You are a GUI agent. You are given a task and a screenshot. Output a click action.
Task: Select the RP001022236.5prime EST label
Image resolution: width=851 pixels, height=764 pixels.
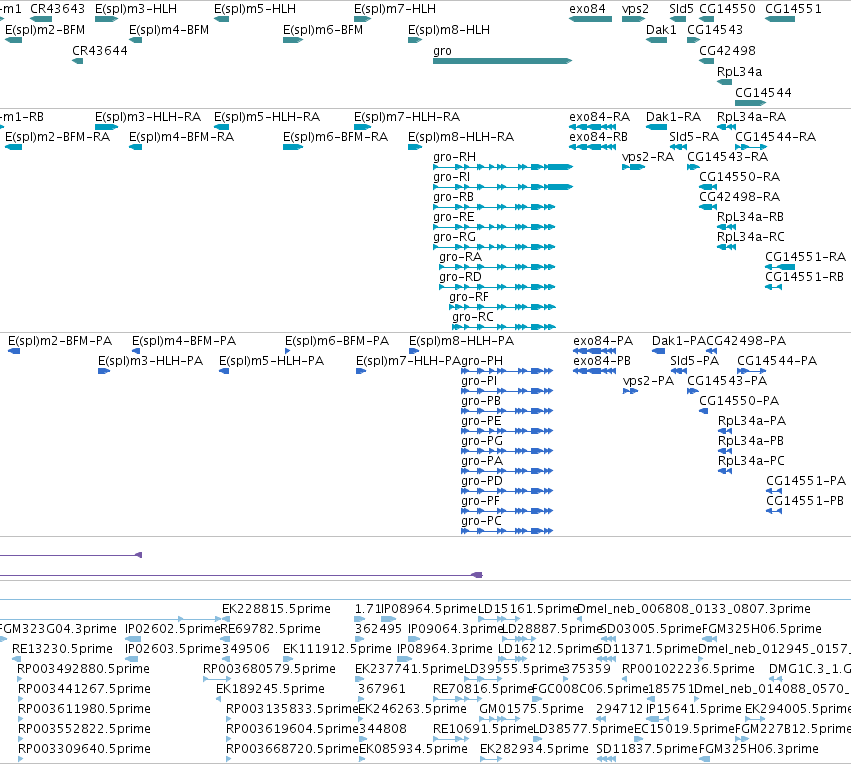coord(688,669)
